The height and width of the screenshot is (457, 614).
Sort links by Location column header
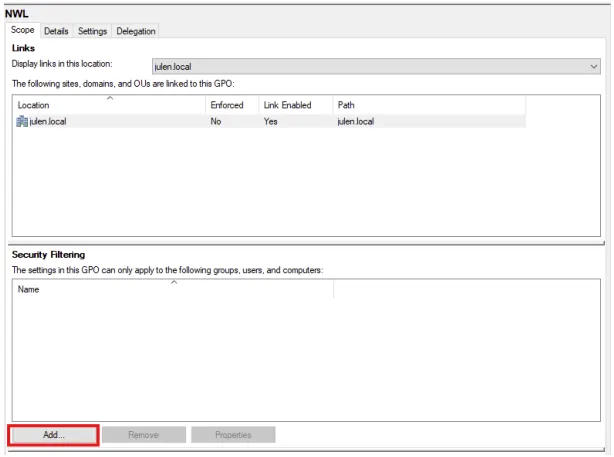pos(110,105)
